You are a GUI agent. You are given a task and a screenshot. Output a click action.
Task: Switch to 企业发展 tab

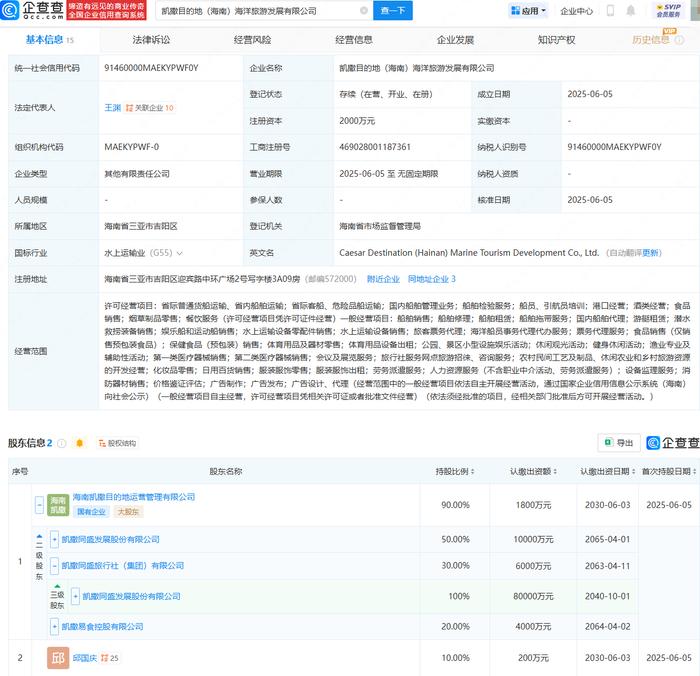coord(455,40)
